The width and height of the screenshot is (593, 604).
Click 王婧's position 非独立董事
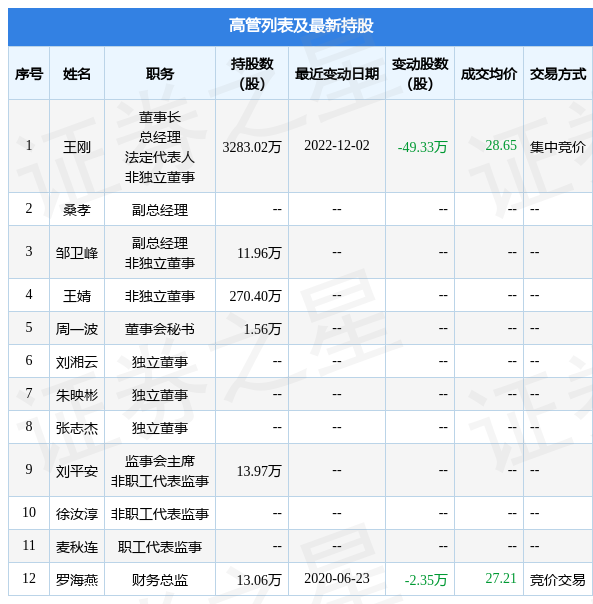(x=160, y=296)
